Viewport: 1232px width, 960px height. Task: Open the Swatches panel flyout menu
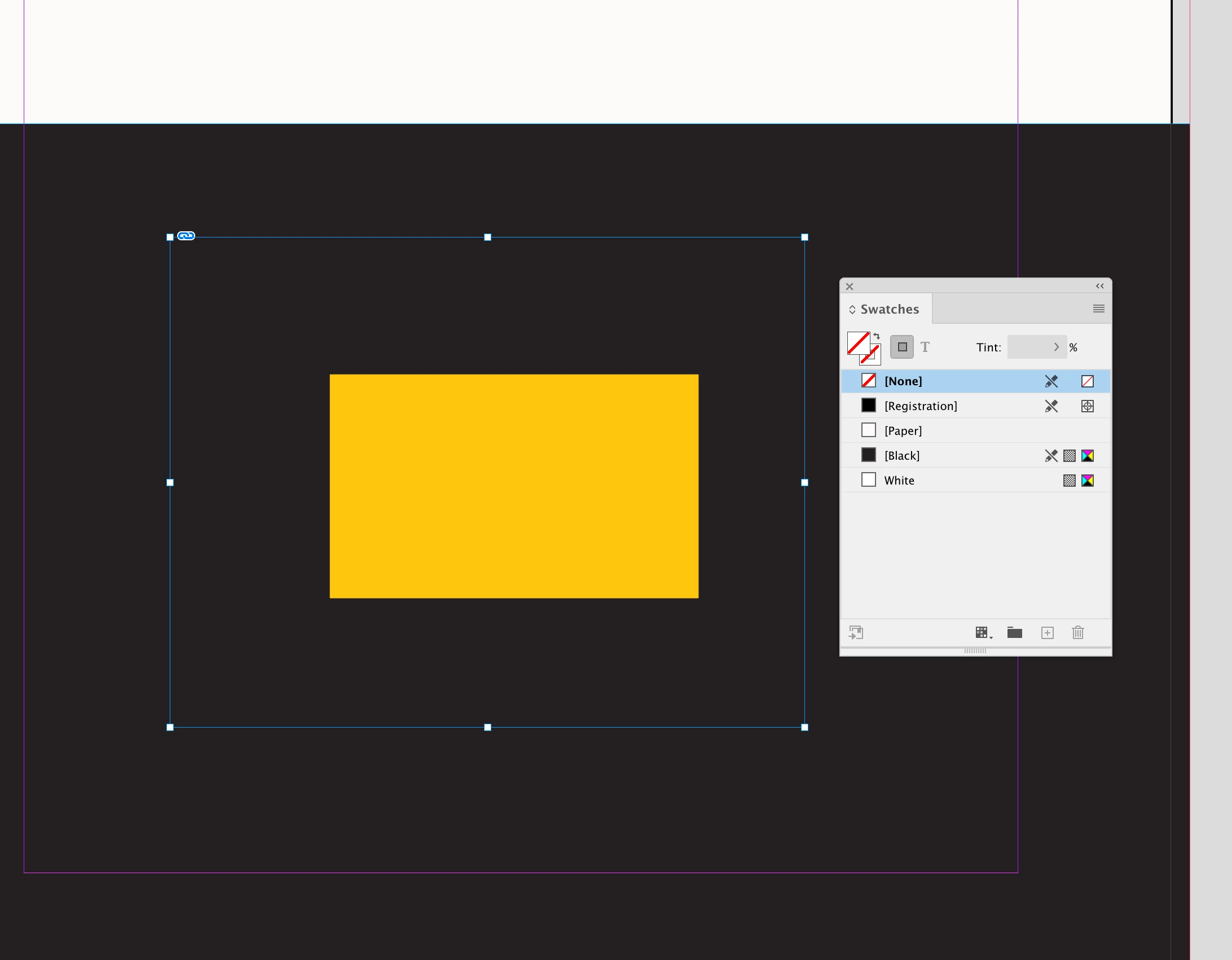(1098, 309)
